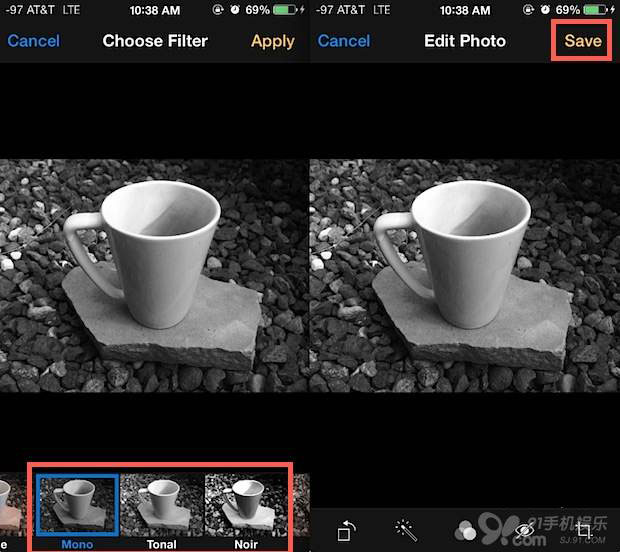Tap the 10:38 AM clock on left screen
Image resolution: width=620 pixels, height=552 pixels.
pos(155,10)
